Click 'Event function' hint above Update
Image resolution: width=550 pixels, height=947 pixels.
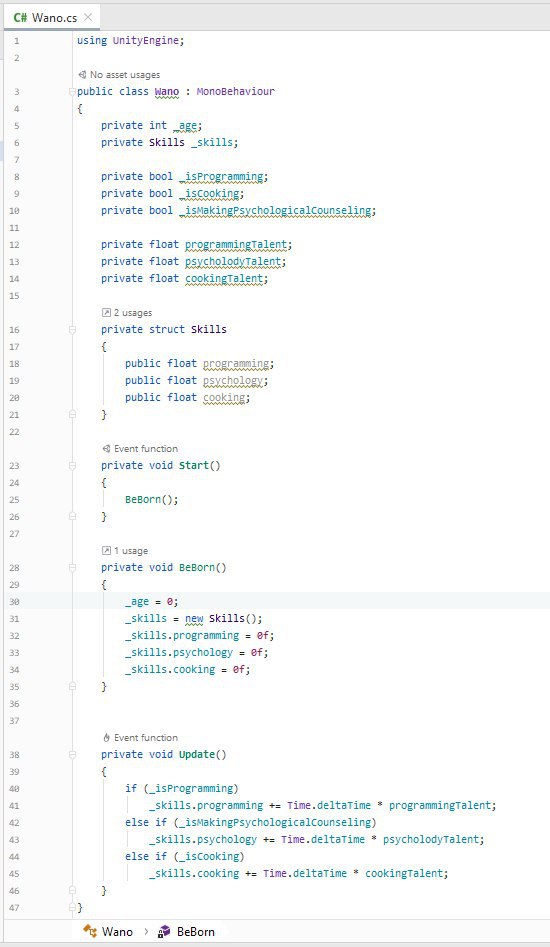(145, 737)
